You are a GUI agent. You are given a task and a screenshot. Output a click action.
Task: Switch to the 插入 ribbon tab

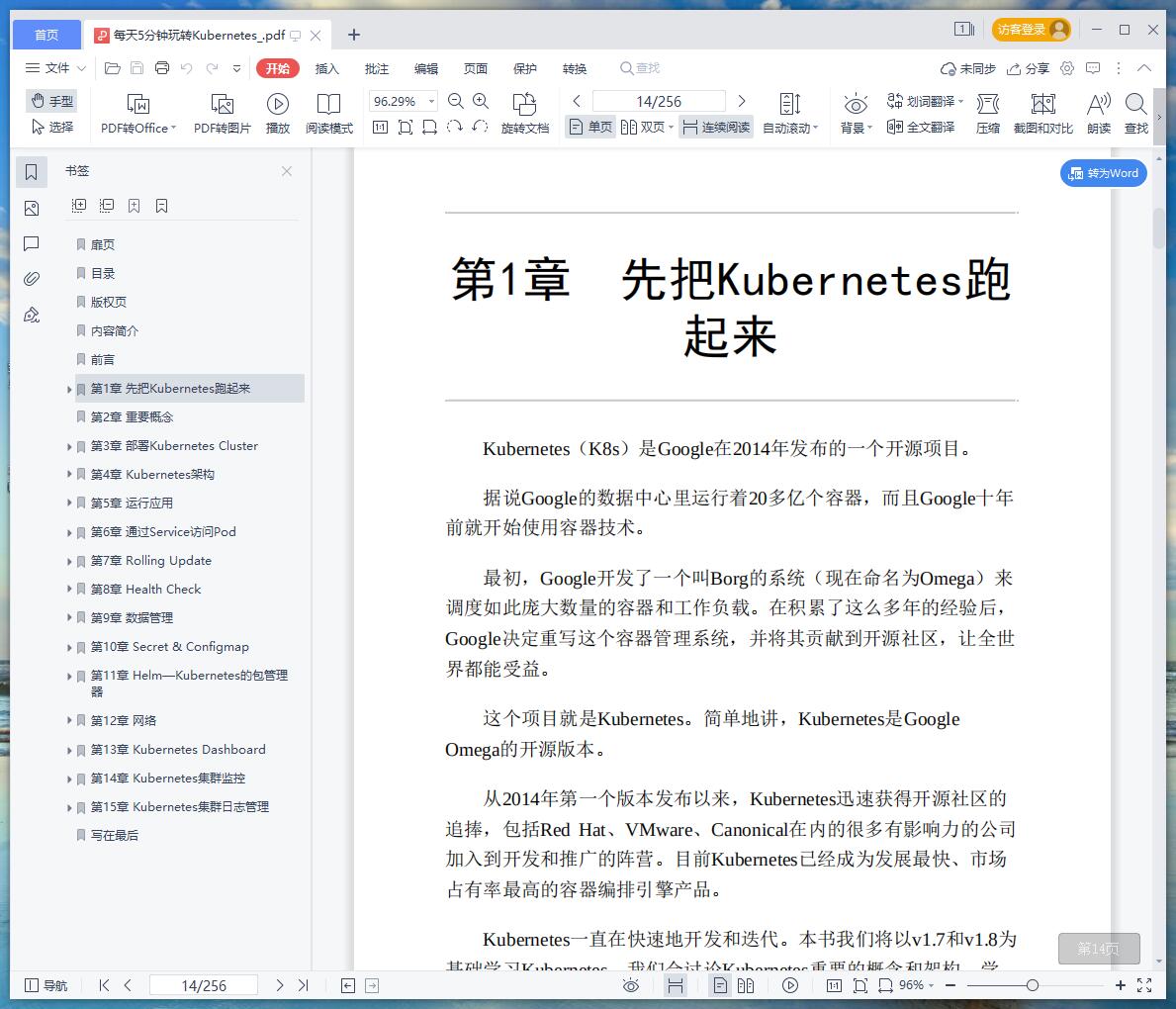[327, 68]
